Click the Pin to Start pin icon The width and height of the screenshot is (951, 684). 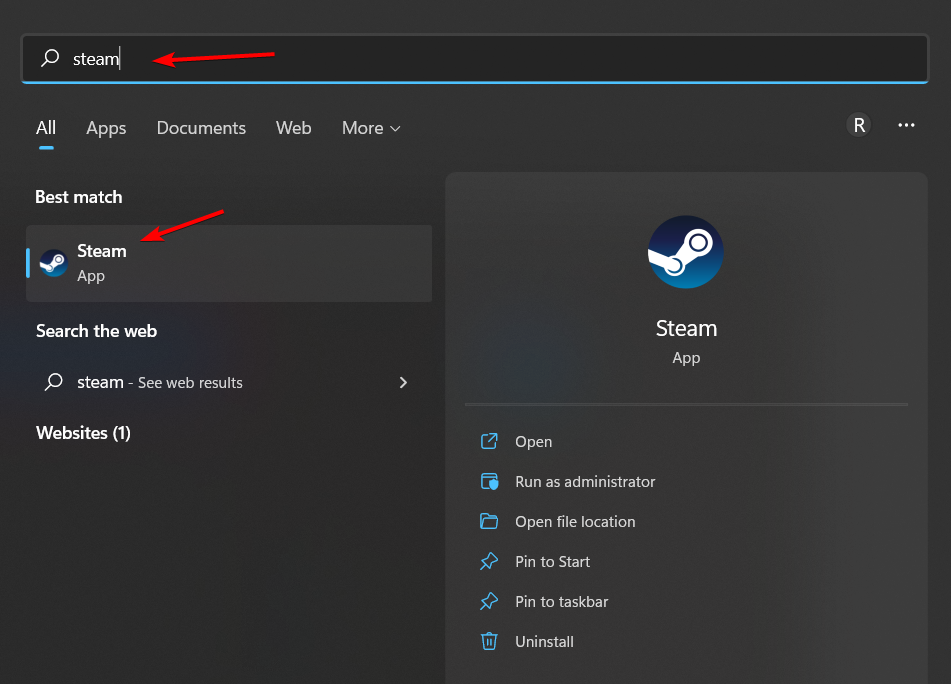[x=489, y=562]
